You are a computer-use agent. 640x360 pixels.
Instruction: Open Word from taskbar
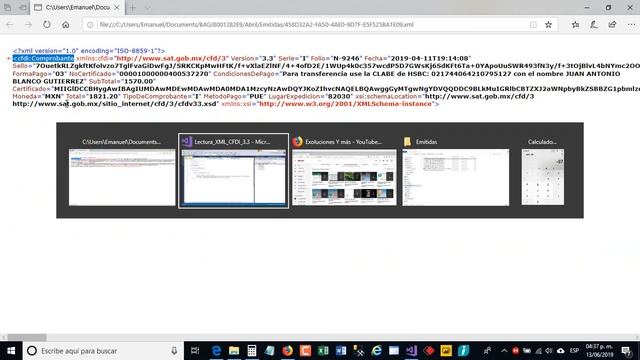tap(341, 351)
